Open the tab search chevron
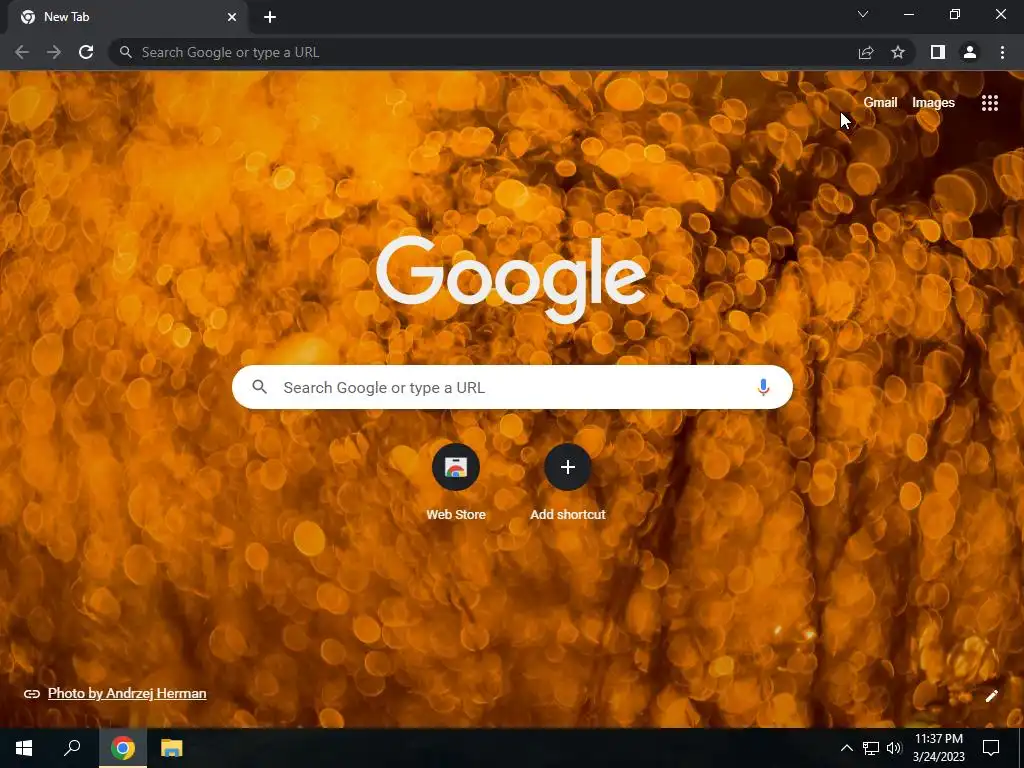Screen dimensions: 1024x768 [x=863, y=14]
